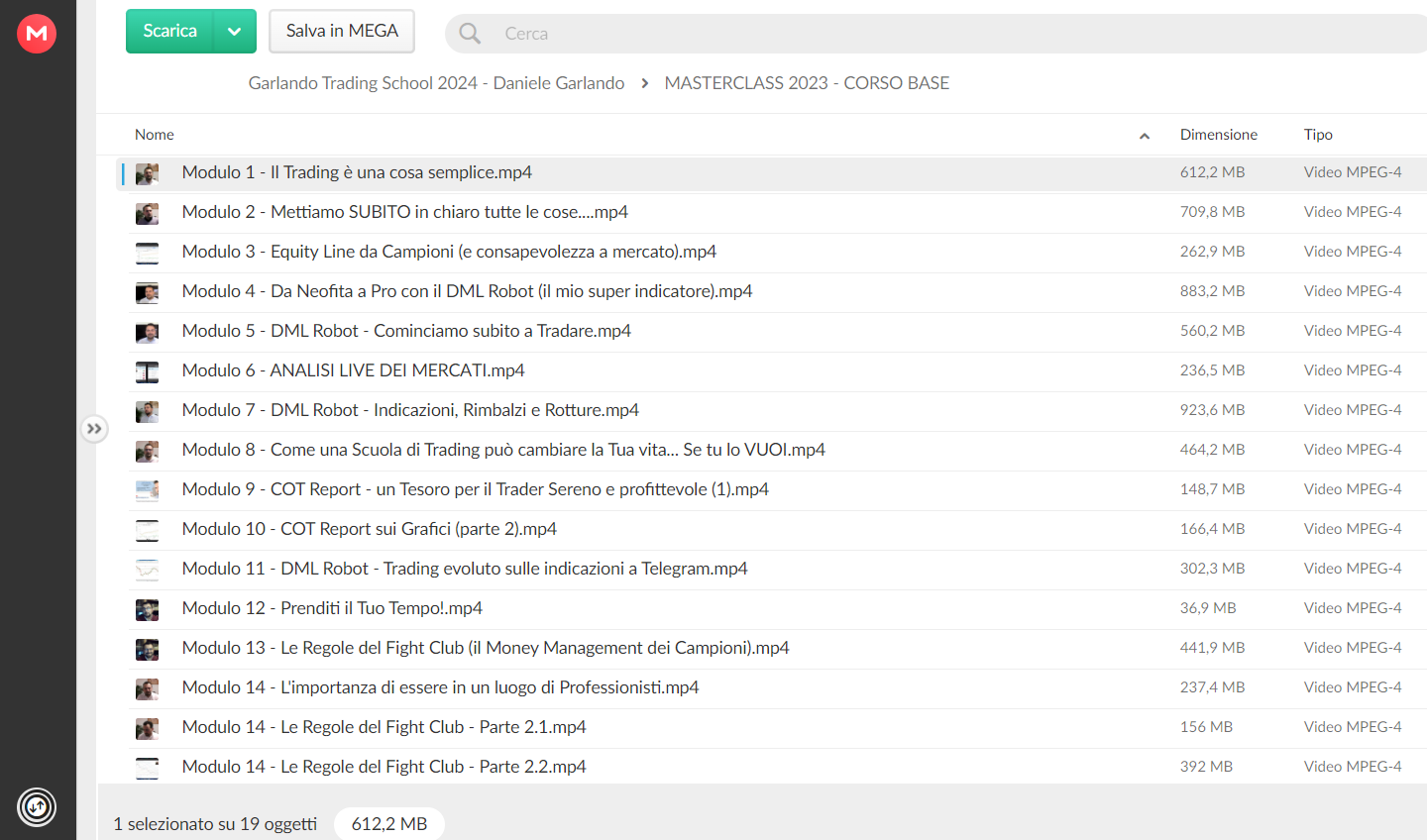Open Garlando Trading School 2024 breadcrumb
The width and height of the screenshot is (1427, 840).
click(436, 83)
